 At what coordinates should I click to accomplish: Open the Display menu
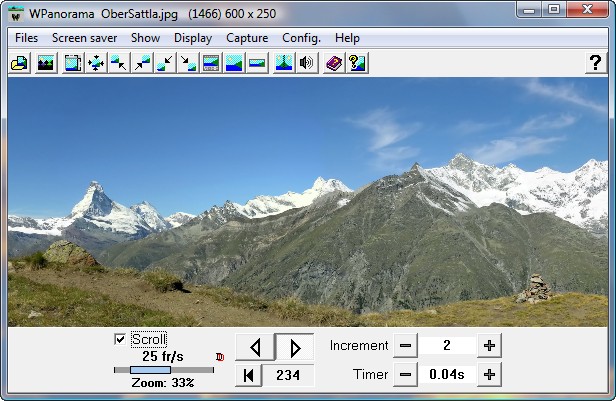[193, 38]
